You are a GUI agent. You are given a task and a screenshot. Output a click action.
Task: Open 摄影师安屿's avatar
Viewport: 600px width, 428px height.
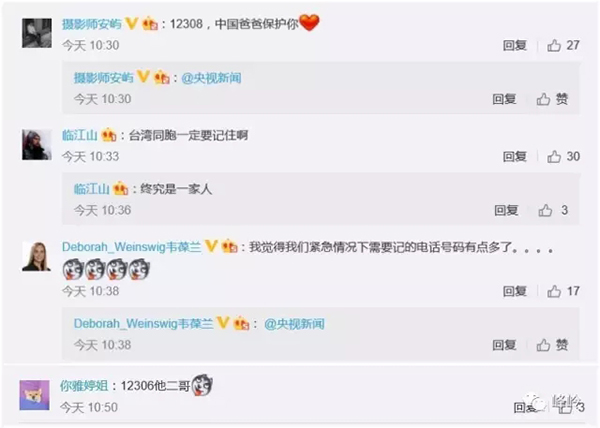point(37,33)
